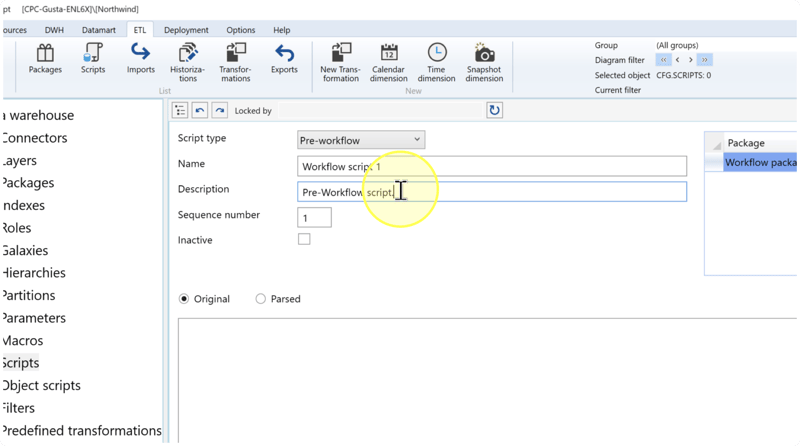
Task: Create a new Snapshot dimension
Action: click(484, 63)
